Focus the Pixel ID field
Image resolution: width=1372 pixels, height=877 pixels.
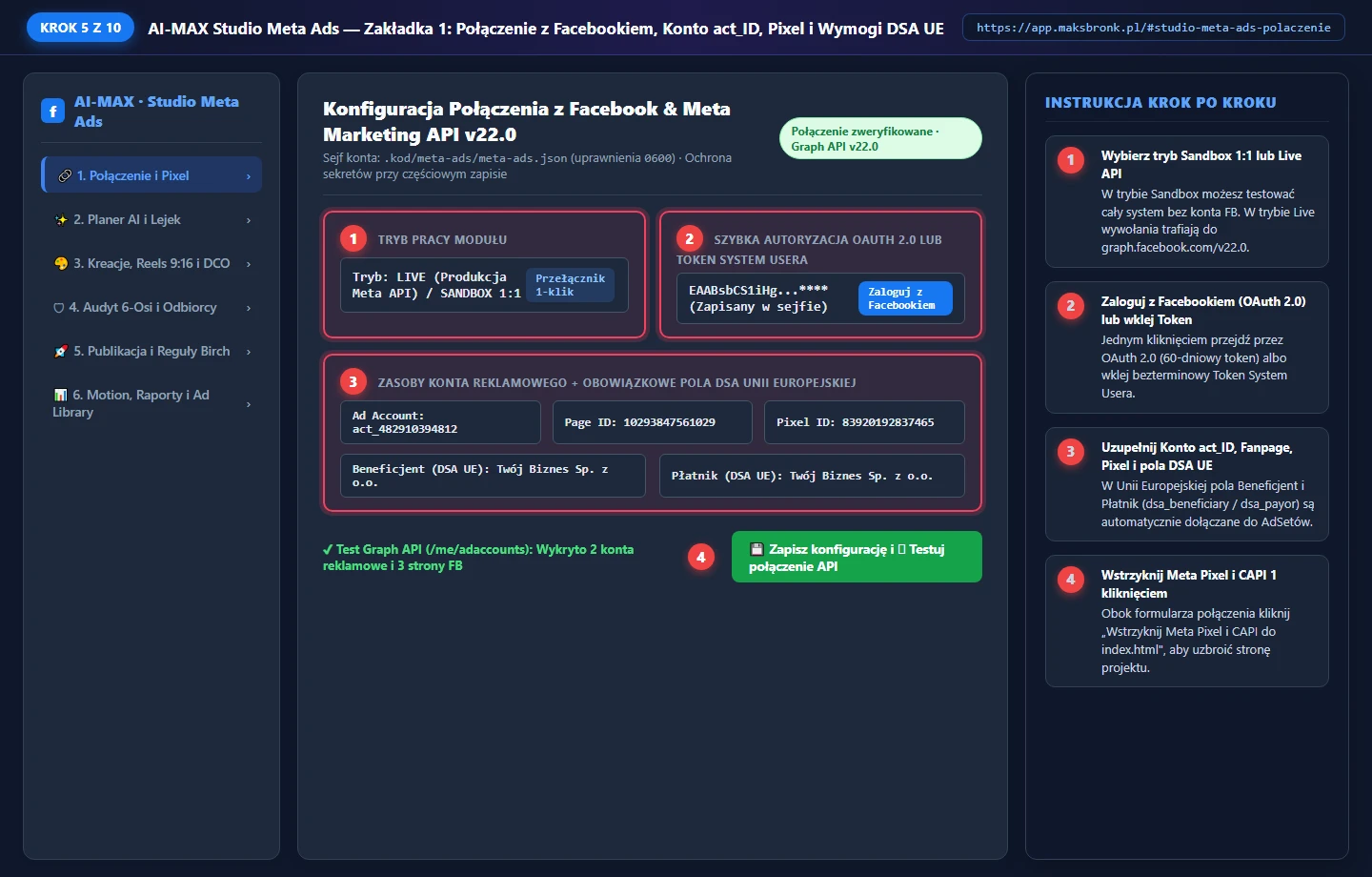[864, 422]
